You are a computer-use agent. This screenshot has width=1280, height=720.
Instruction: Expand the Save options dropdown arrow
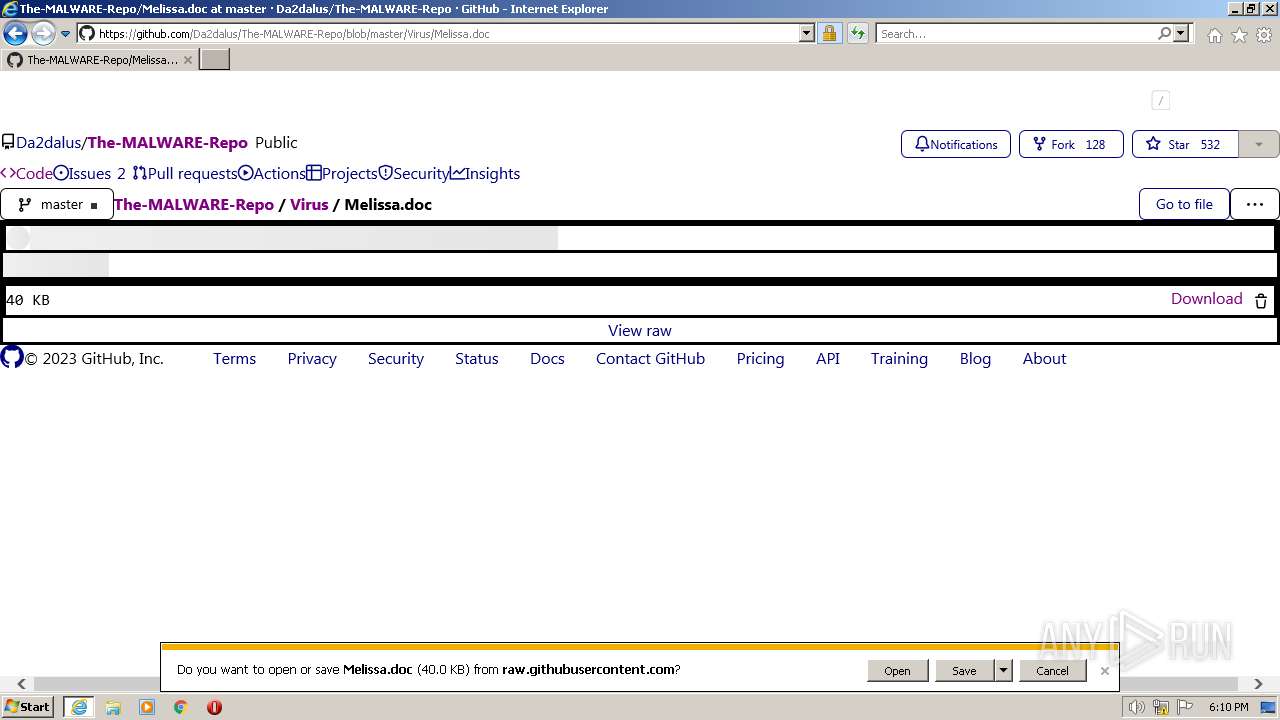(1003, 671)
